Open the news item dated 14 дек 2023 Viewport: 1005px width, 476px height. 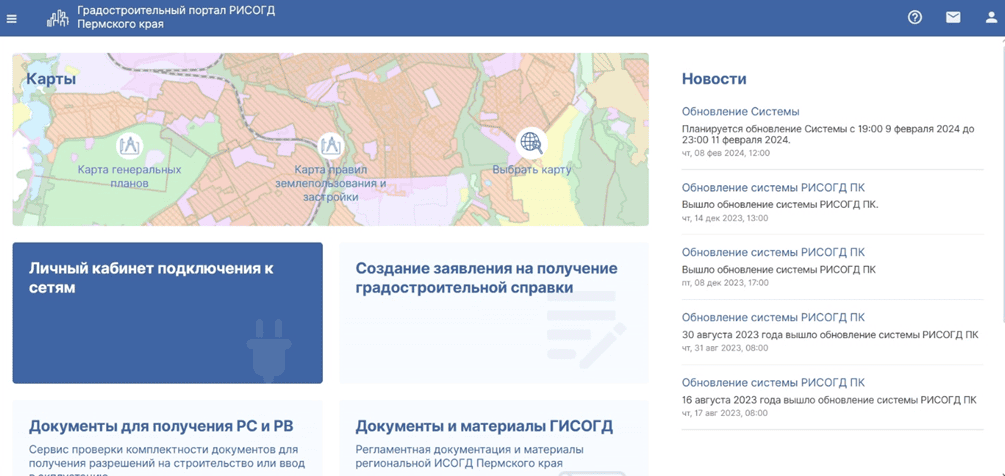click(x=773, y=188)
